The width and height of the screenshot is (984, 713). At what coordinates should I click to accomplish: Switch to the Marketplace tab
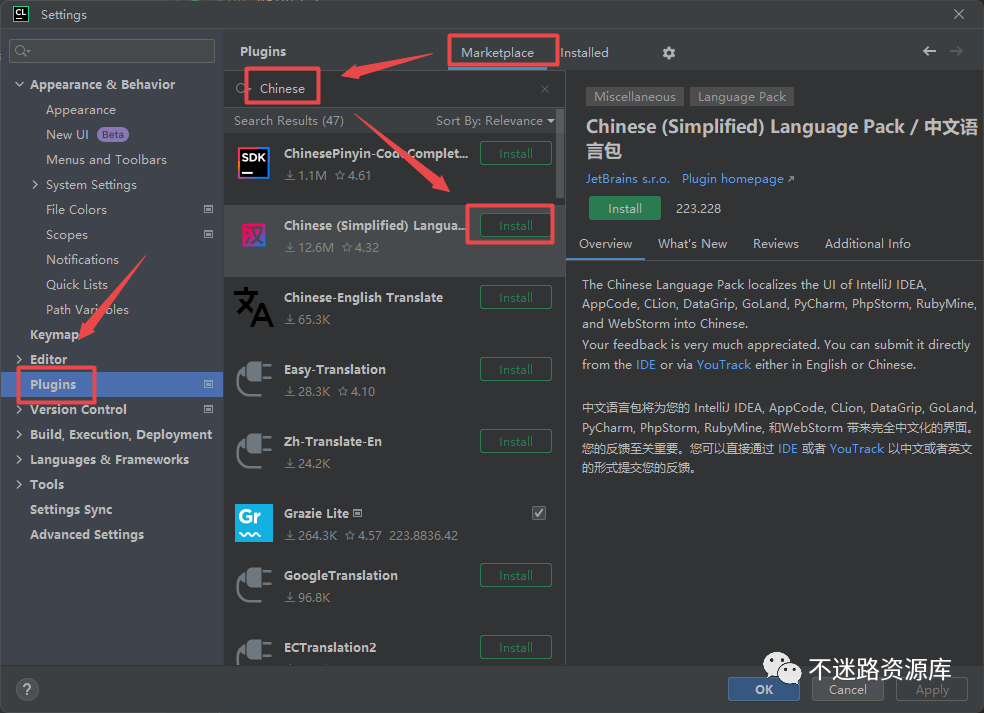(x=498, y=53)
